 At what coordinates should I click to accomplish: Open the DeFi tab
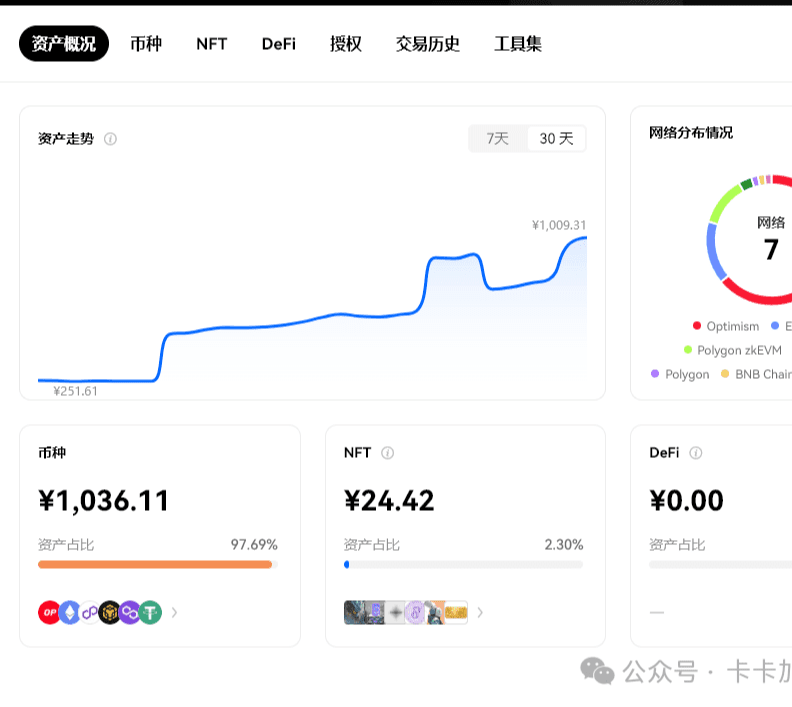(278, 44)
